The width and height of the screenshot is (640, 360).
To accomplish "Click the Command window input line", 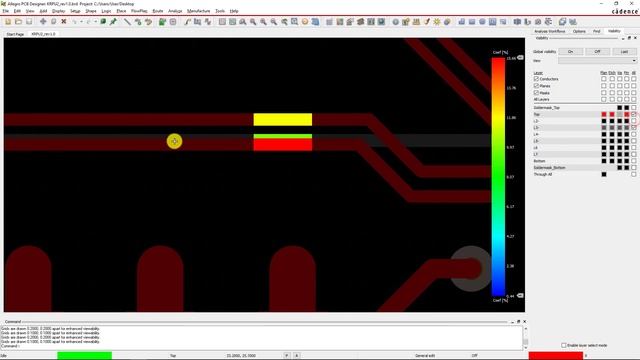I will coord(261,346).
